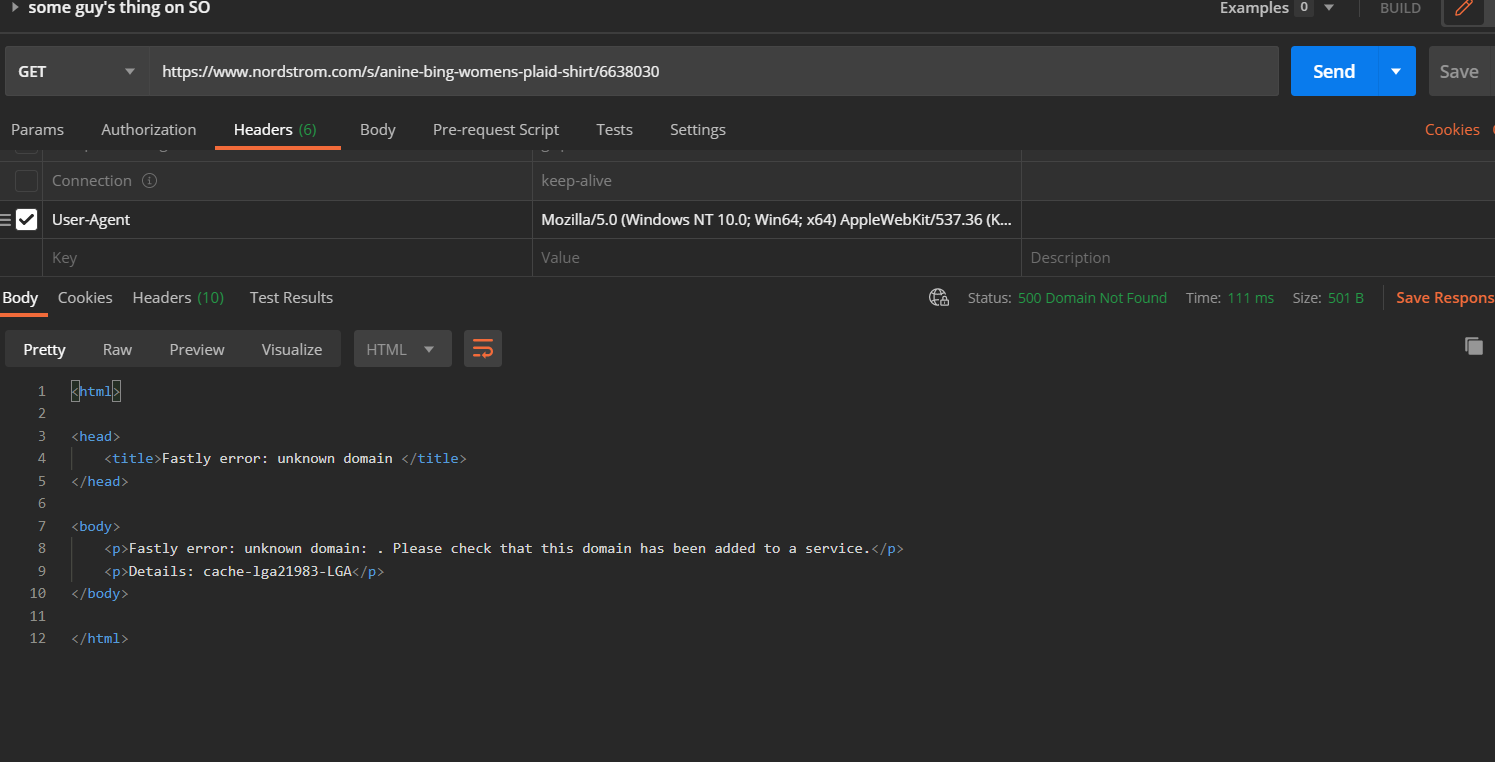Click the globe network icon beside Status
This screenshot has height=762, width=1495.
[939, 297]
